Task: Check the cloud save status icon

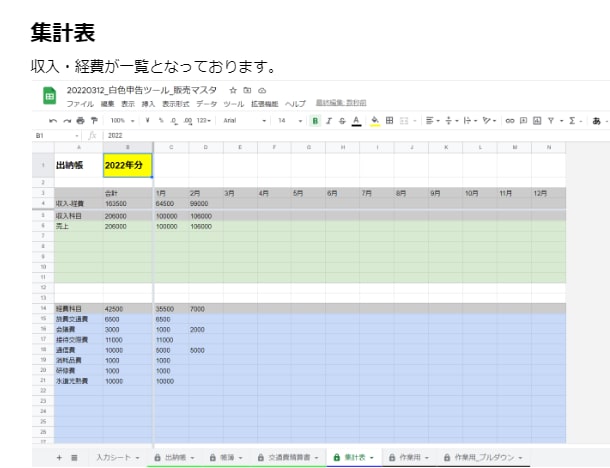Action: coord(262,91)
